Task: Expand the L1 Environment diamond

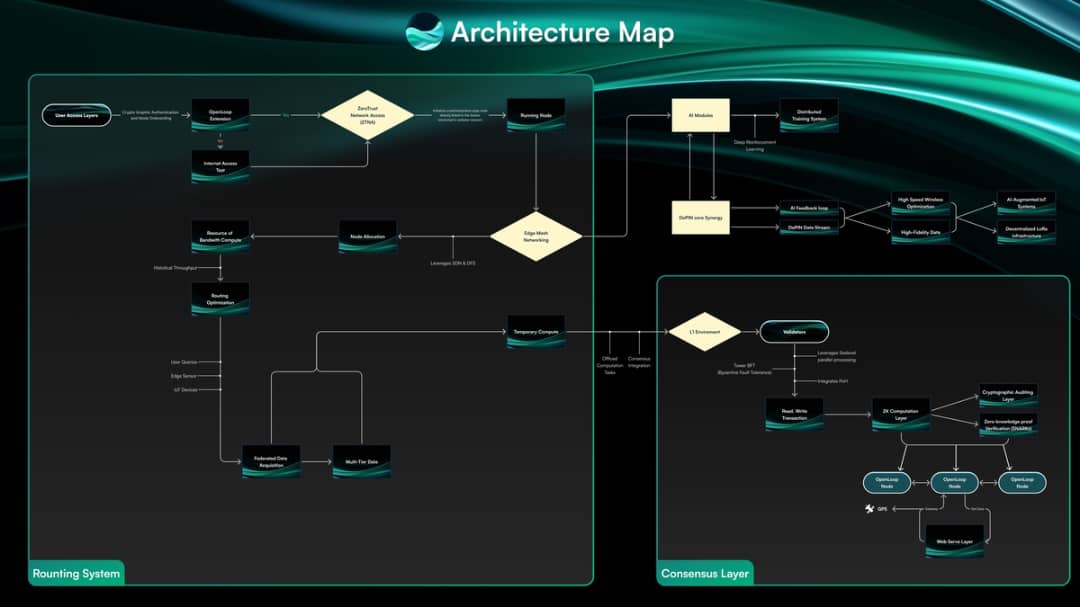Action: (x=704, y=329)
